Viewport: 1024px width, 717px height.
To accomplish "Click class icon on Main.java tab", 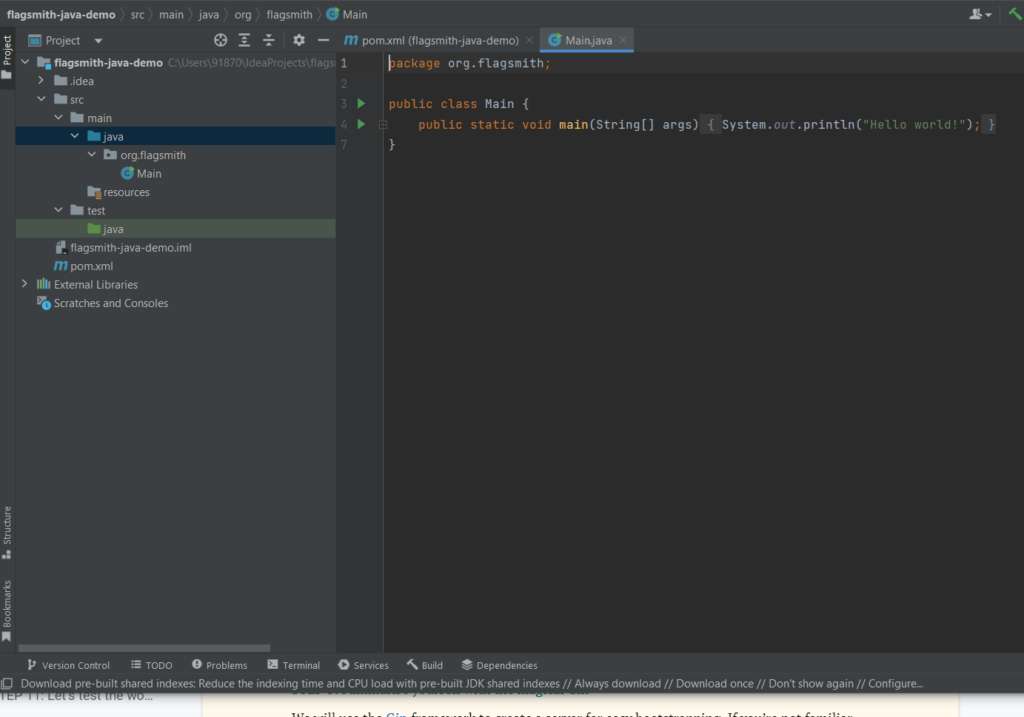I will coord(554,40).
